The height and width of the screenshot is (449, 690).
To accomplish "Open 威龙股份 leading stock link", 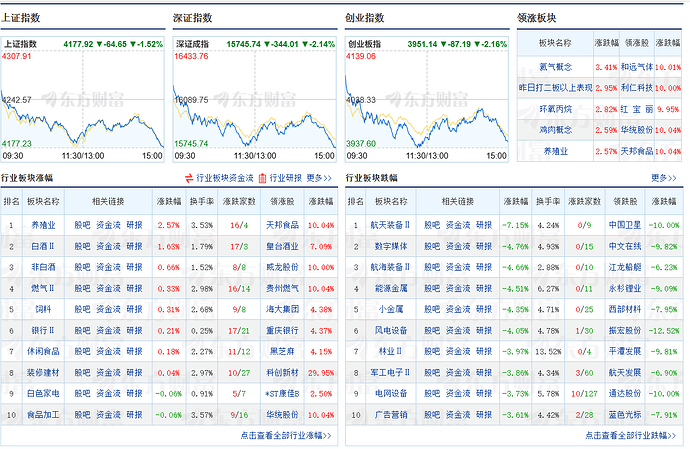I will [x=282, y=267].
